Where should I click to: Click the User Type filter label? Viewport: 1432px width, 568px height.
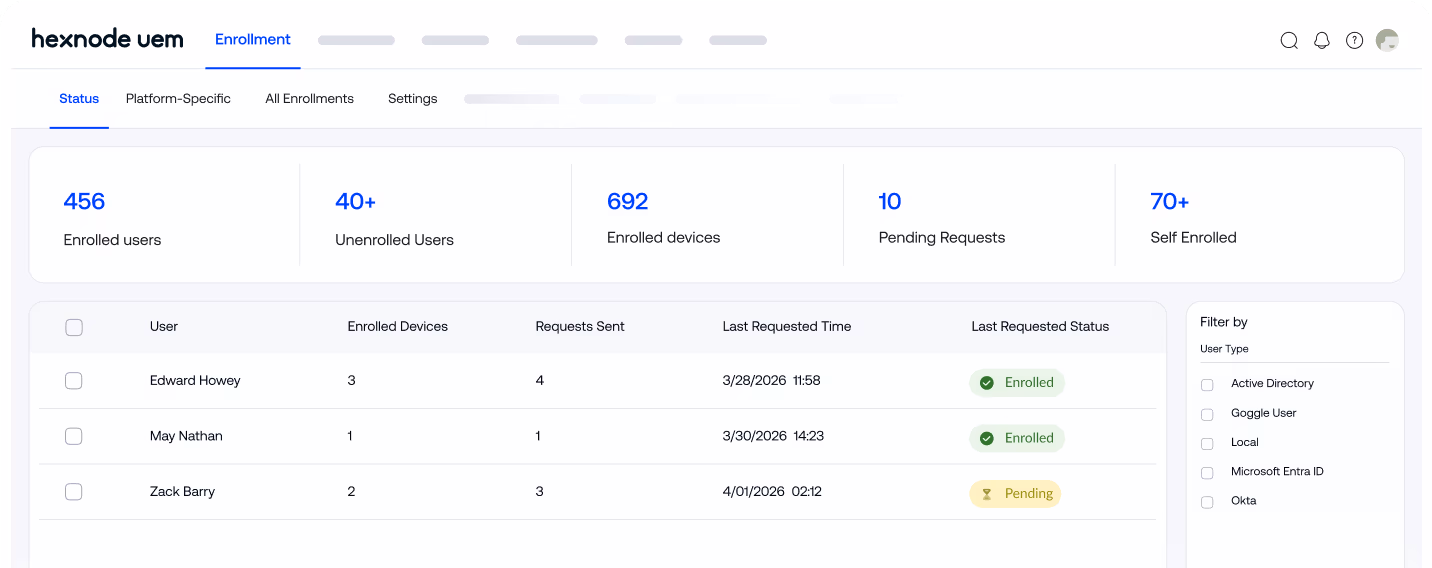[1224, 349]
